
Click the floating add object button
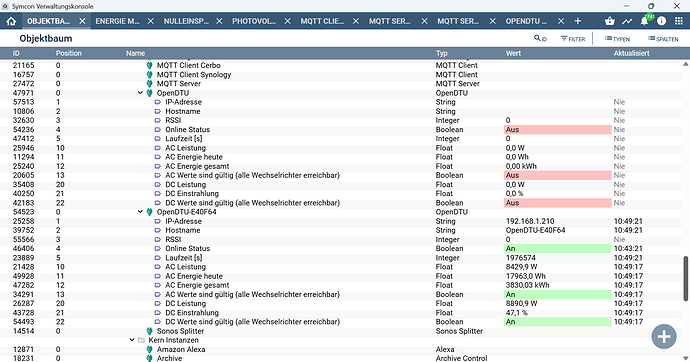664,336
